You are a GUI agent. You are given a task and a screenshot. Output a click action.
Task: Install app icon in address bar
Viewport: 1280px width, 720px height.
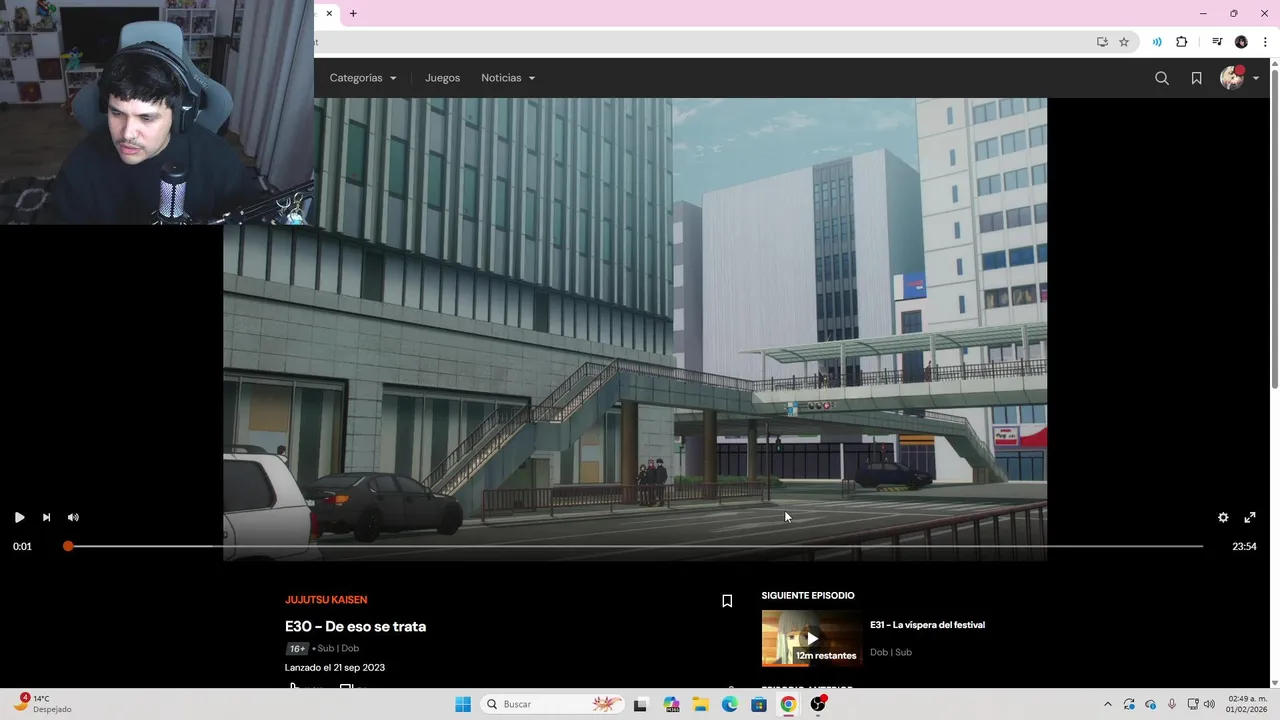click(1102, 42)
